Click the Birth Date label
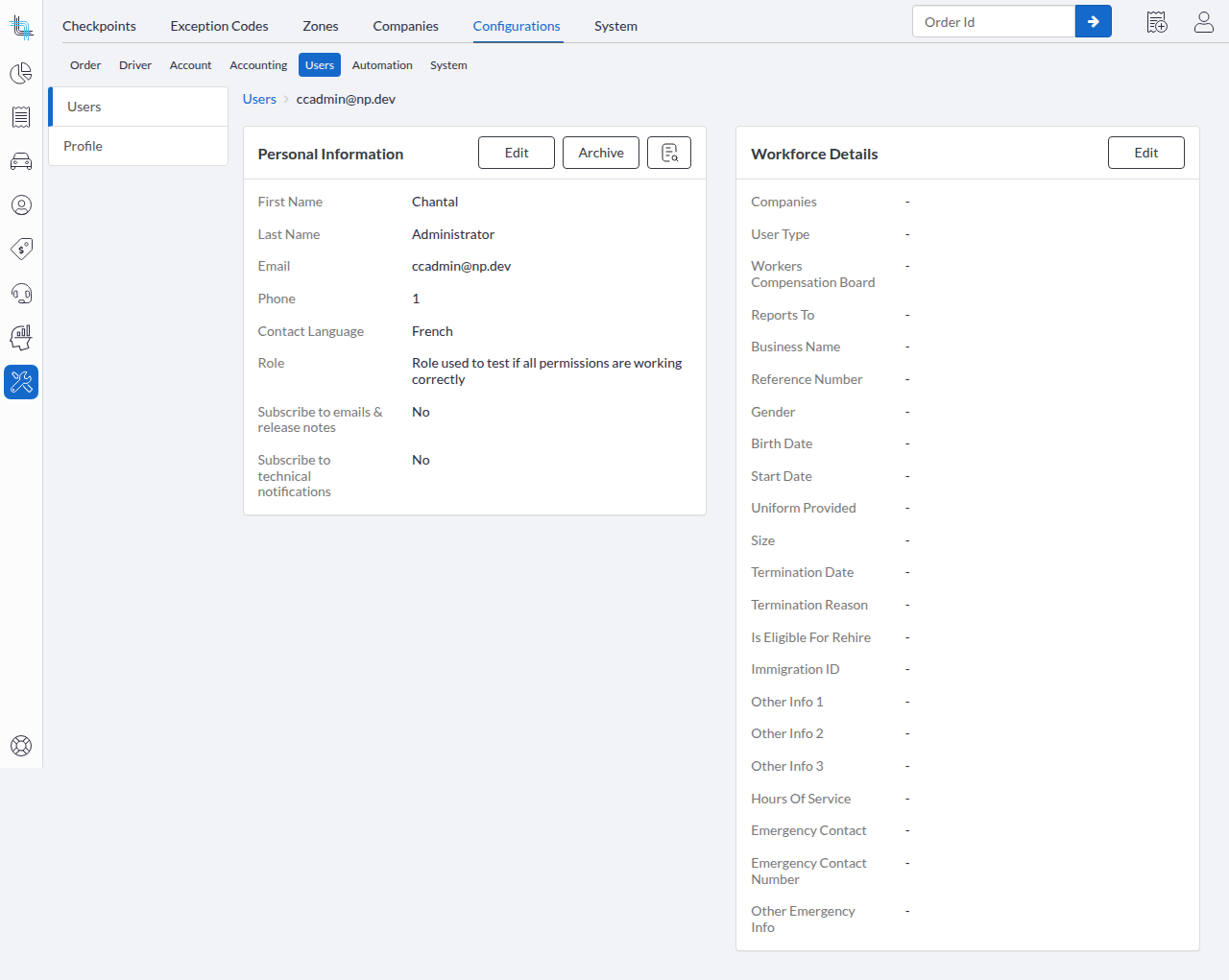 click(782, 443)
